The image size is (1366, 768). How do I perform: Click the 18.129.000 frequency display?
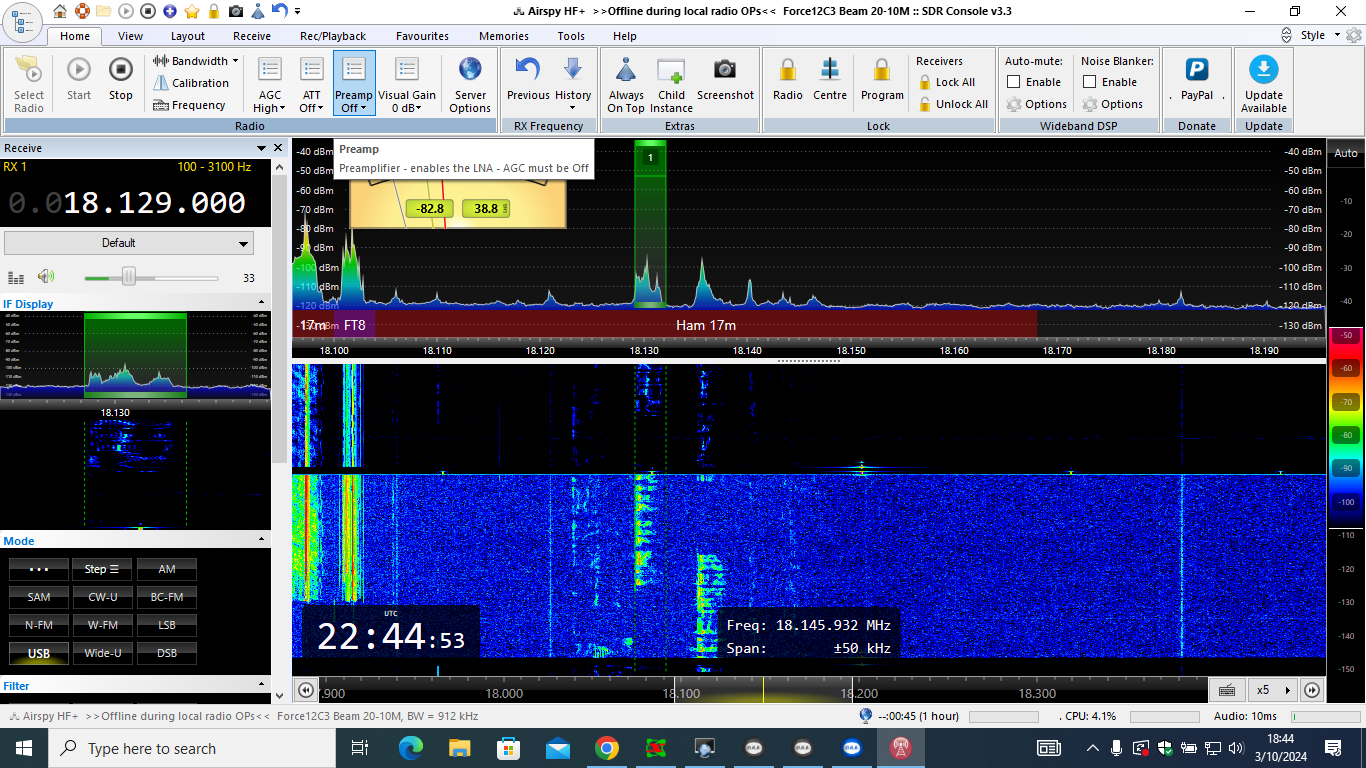pyautogui.click(x=154, y=203)
